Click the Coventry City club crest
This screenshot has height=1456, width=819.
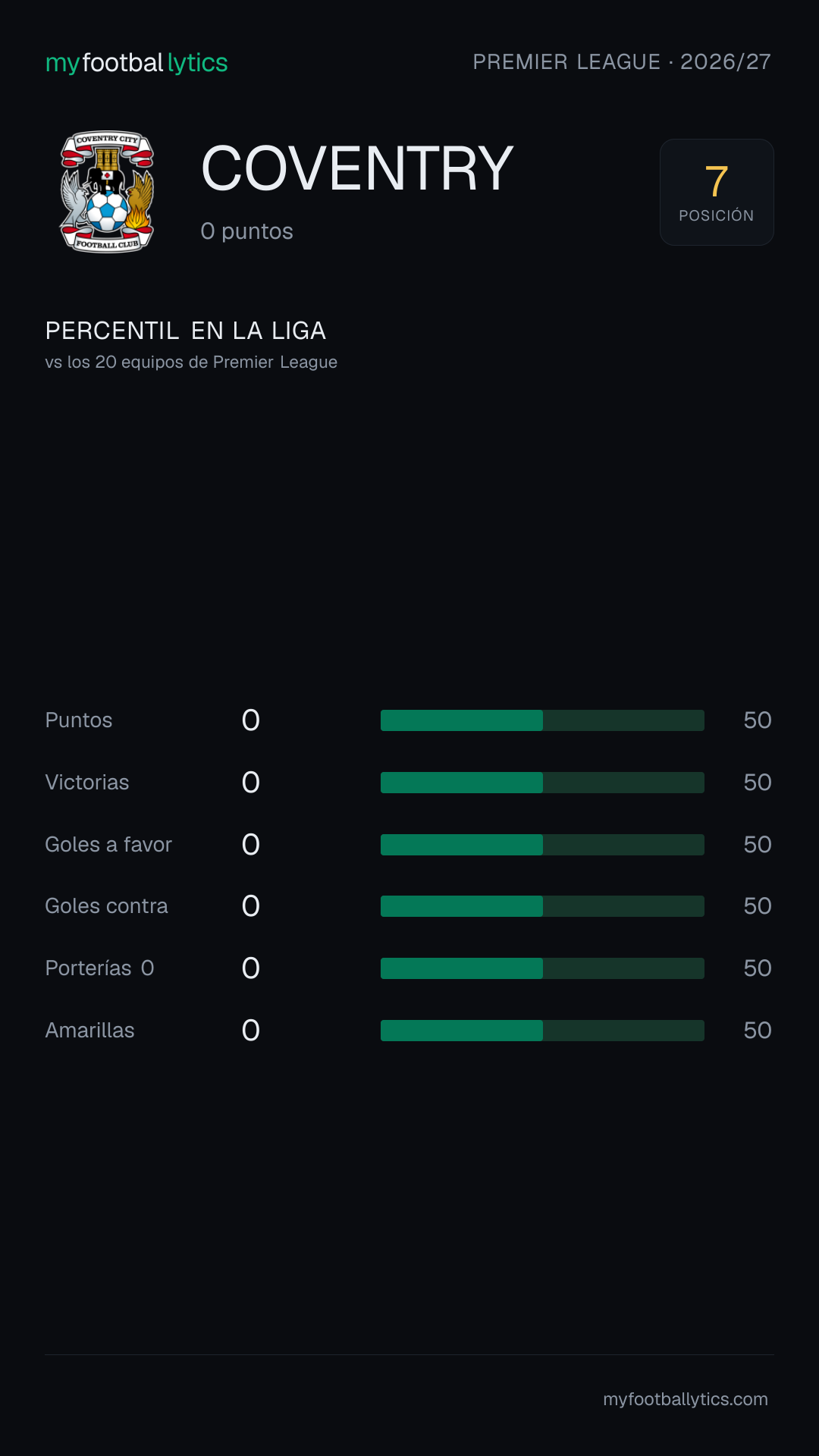point(107,192)
